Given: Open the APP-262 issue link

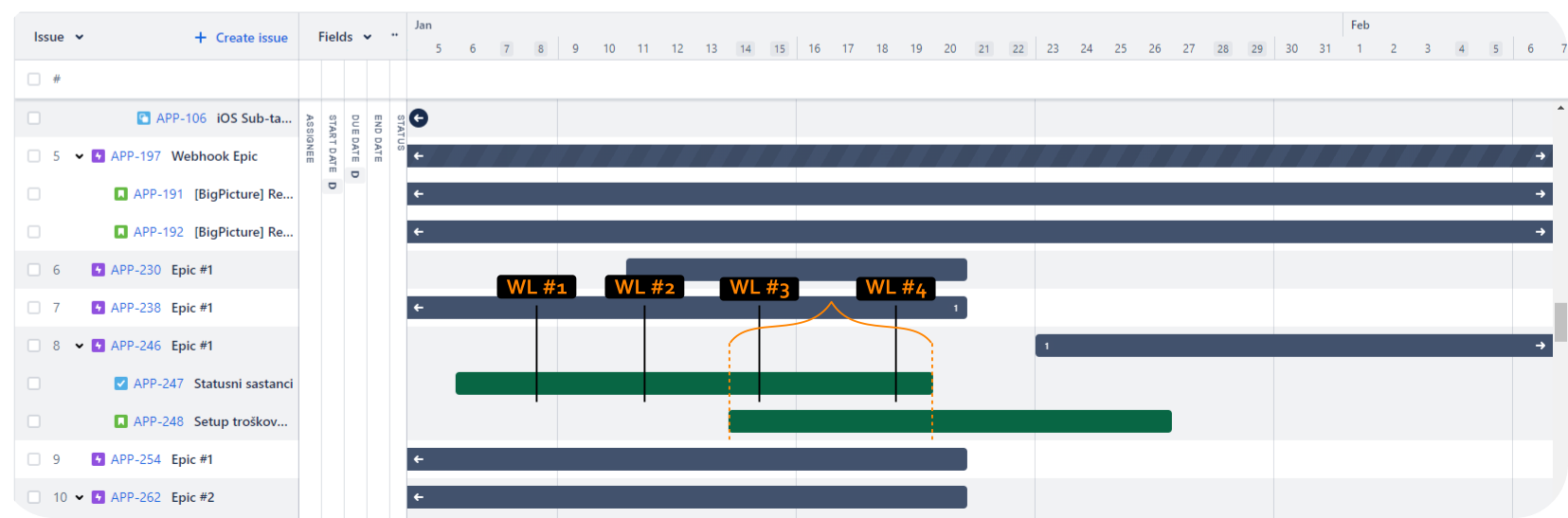Looking at the screenshot, I should pyautogui.click(x=135, y=497).
